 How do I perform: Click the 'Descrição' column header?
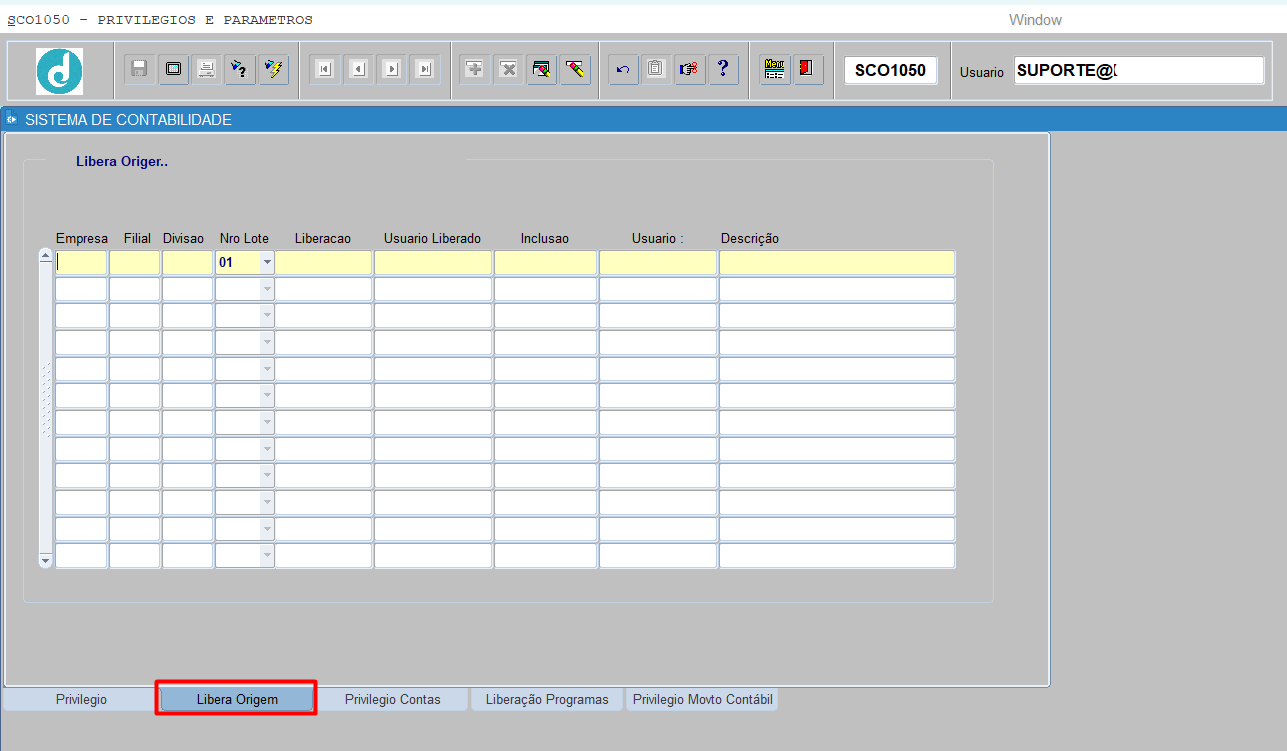click(750, 238)
